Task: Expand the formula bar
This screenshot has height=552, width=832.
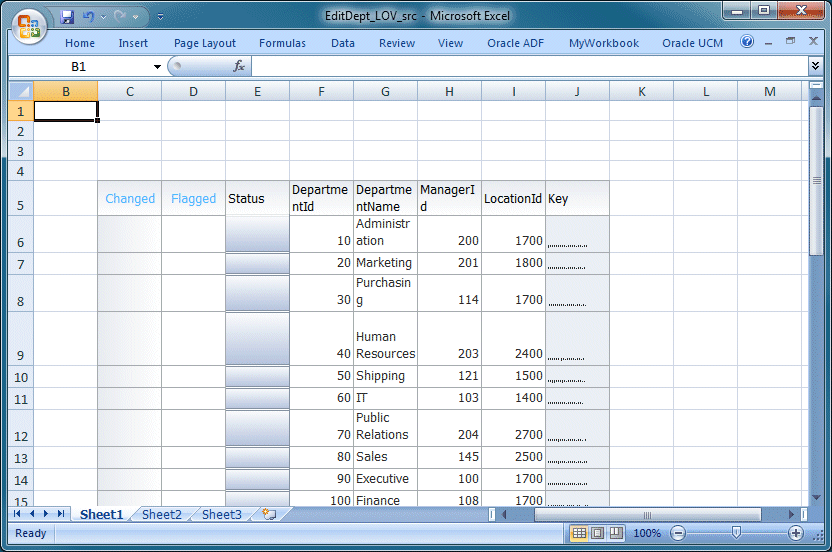Action: [816, 66]
